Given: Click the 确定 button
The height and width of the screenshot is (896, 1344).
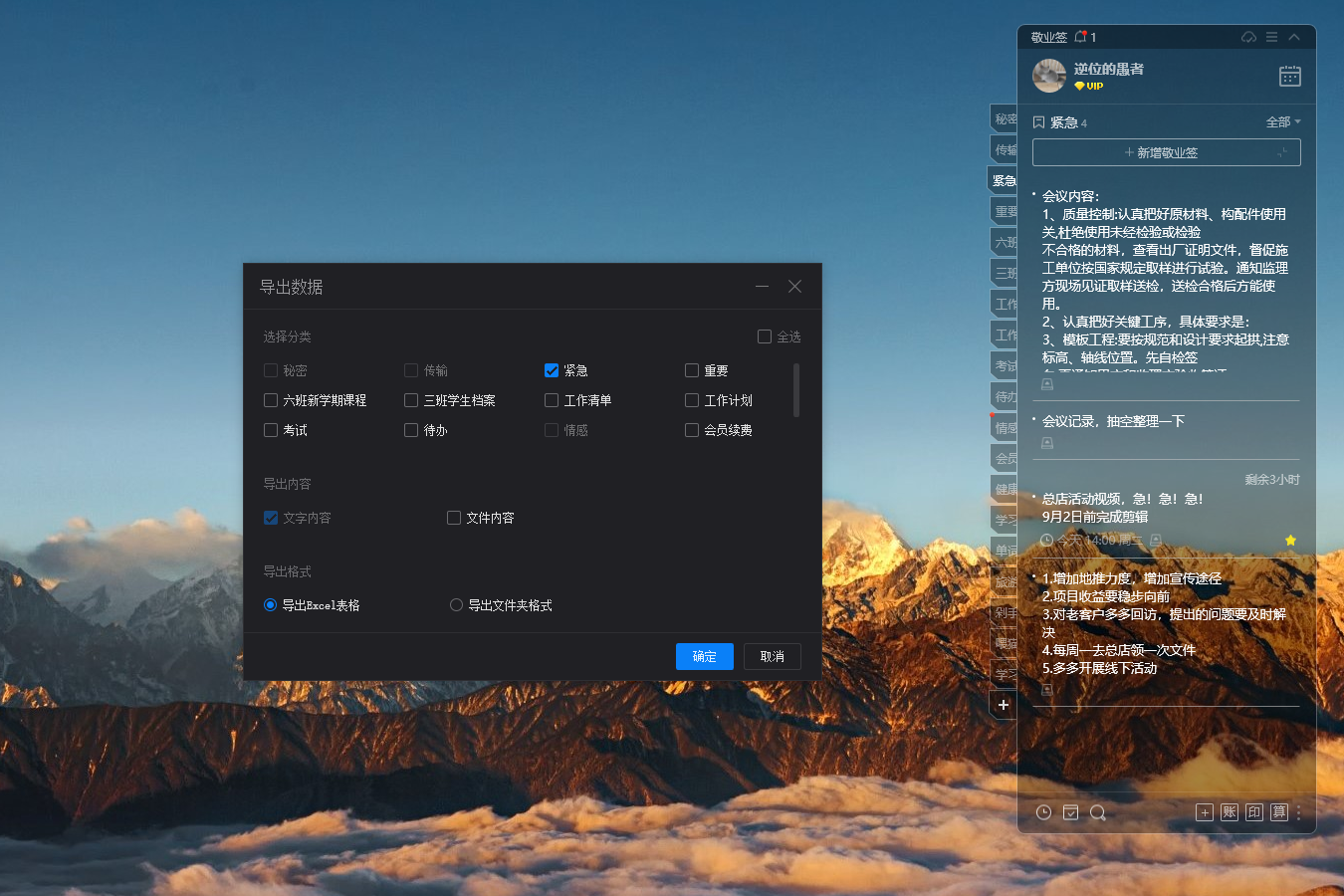Looking at the screenshot, I should click(704, 657).
